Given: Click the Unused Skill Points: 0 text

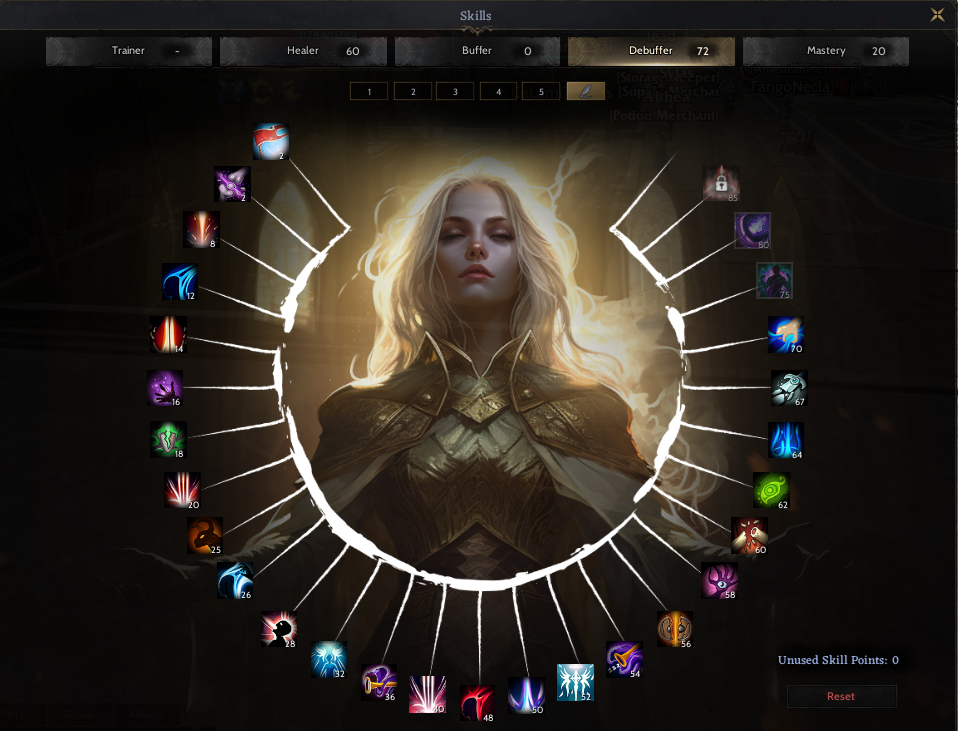Looking at the screenshot, I should click(x=838, y=660).
